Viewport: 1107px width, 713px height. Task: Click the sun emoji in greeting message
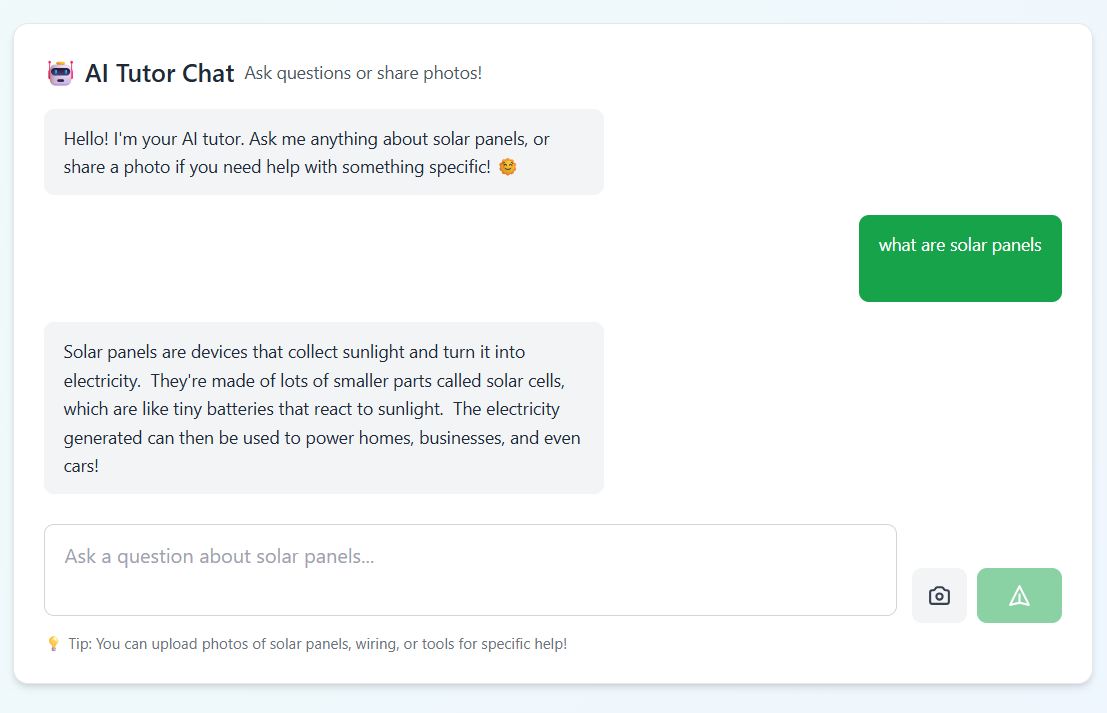click(508, 167)
